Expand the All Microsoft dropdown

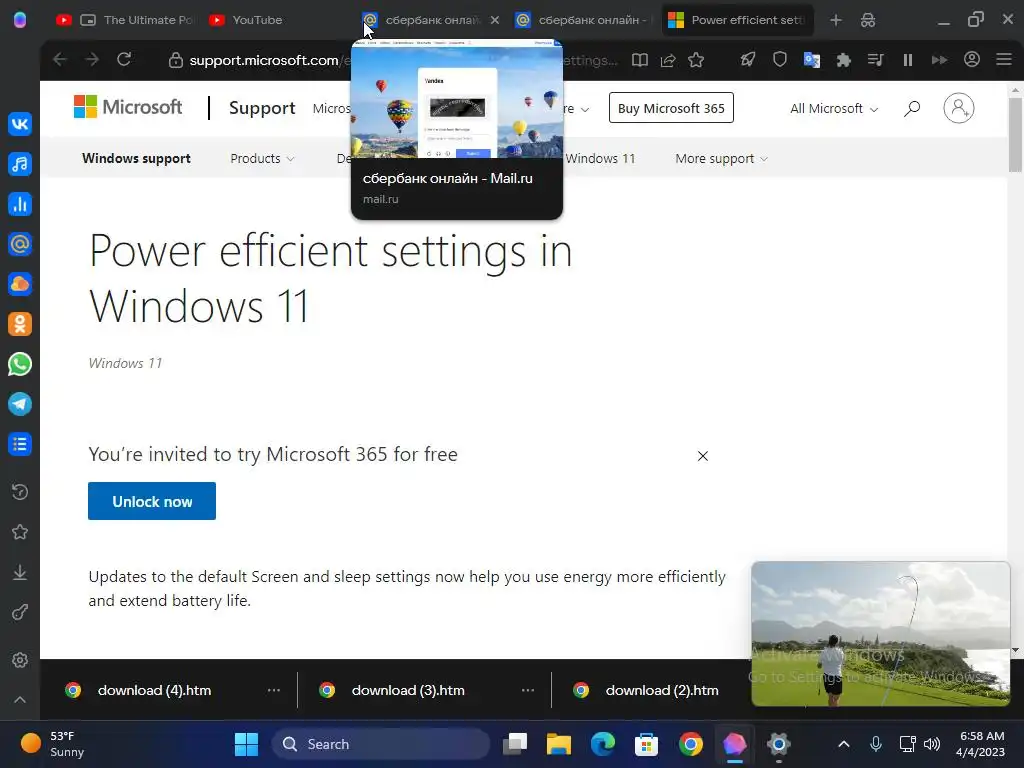pyautogui.click(x=833, y=108)
